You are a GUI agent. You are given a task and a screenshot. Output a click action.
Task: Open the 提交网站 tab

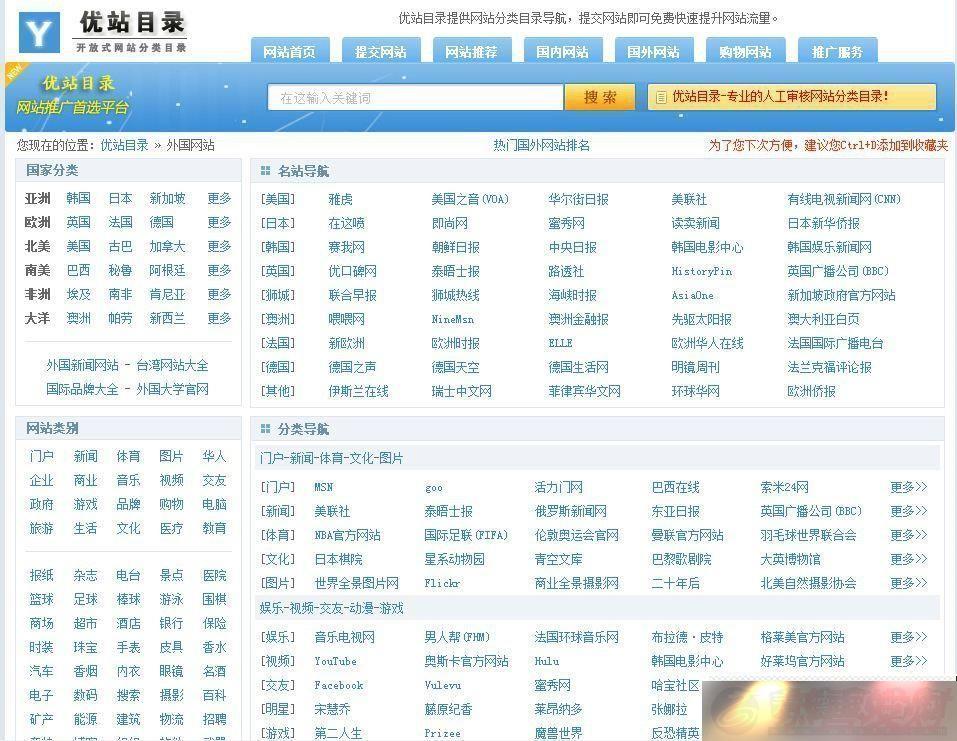381,51
